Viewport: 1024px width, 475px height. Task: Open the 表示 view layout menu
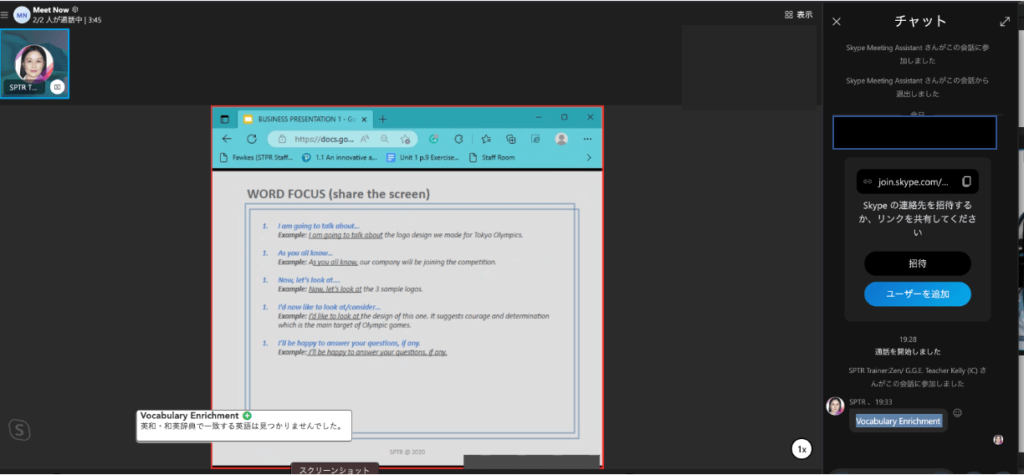[x=798, y=15]
